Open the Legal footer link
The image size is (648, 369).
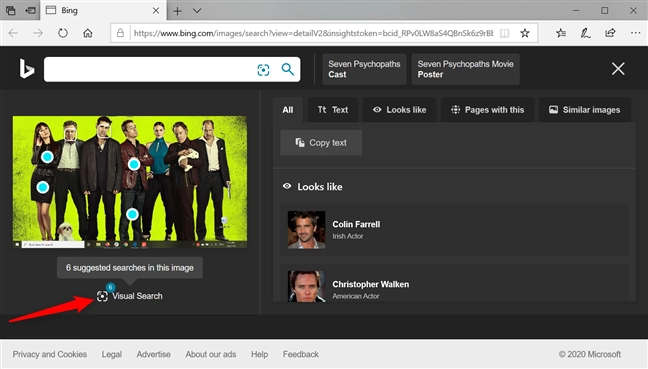pyautogui.click(x=112, y=354)
